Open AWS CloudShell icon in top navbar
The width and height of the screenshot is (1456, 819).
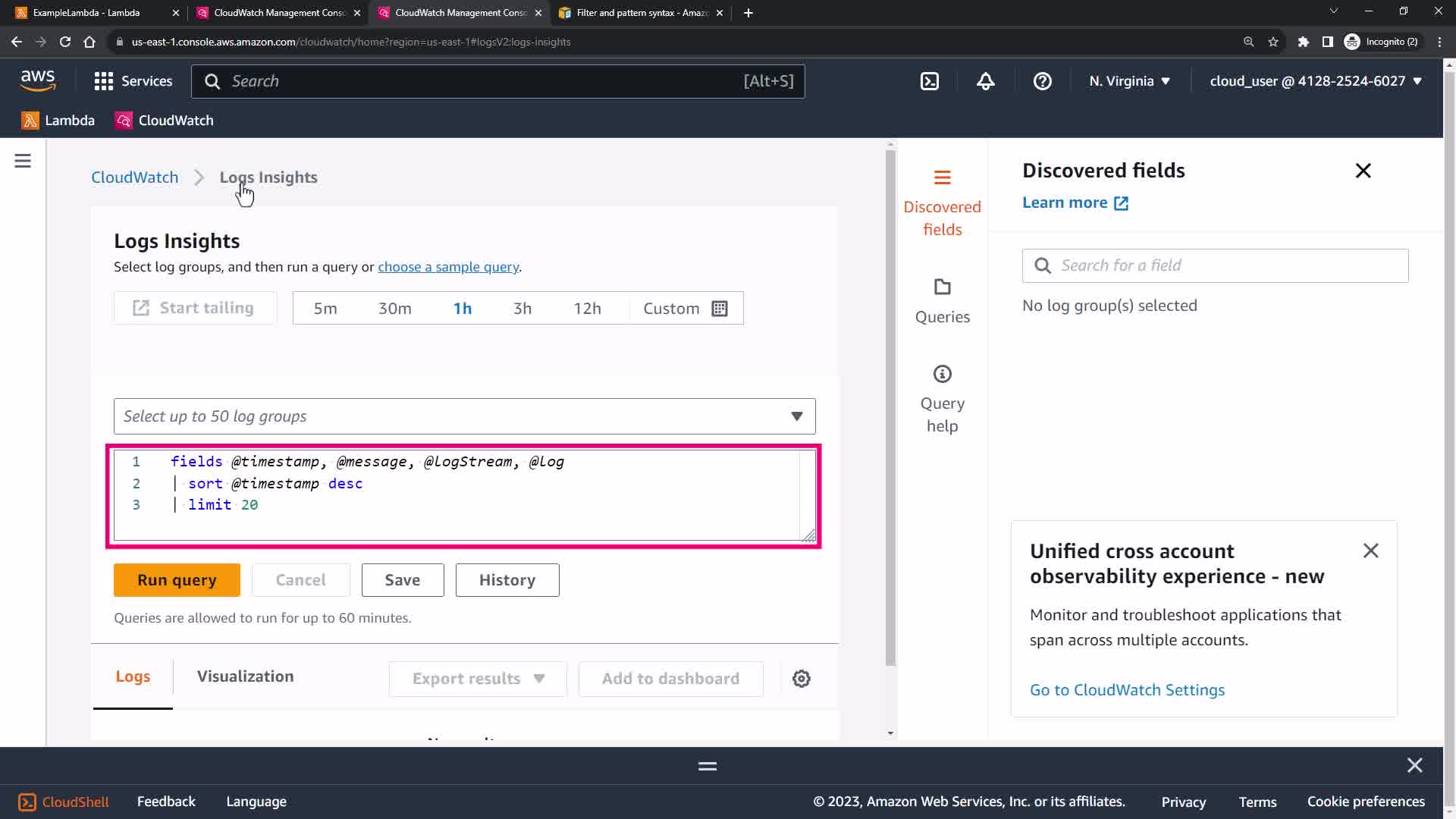(x=930, y=81)
